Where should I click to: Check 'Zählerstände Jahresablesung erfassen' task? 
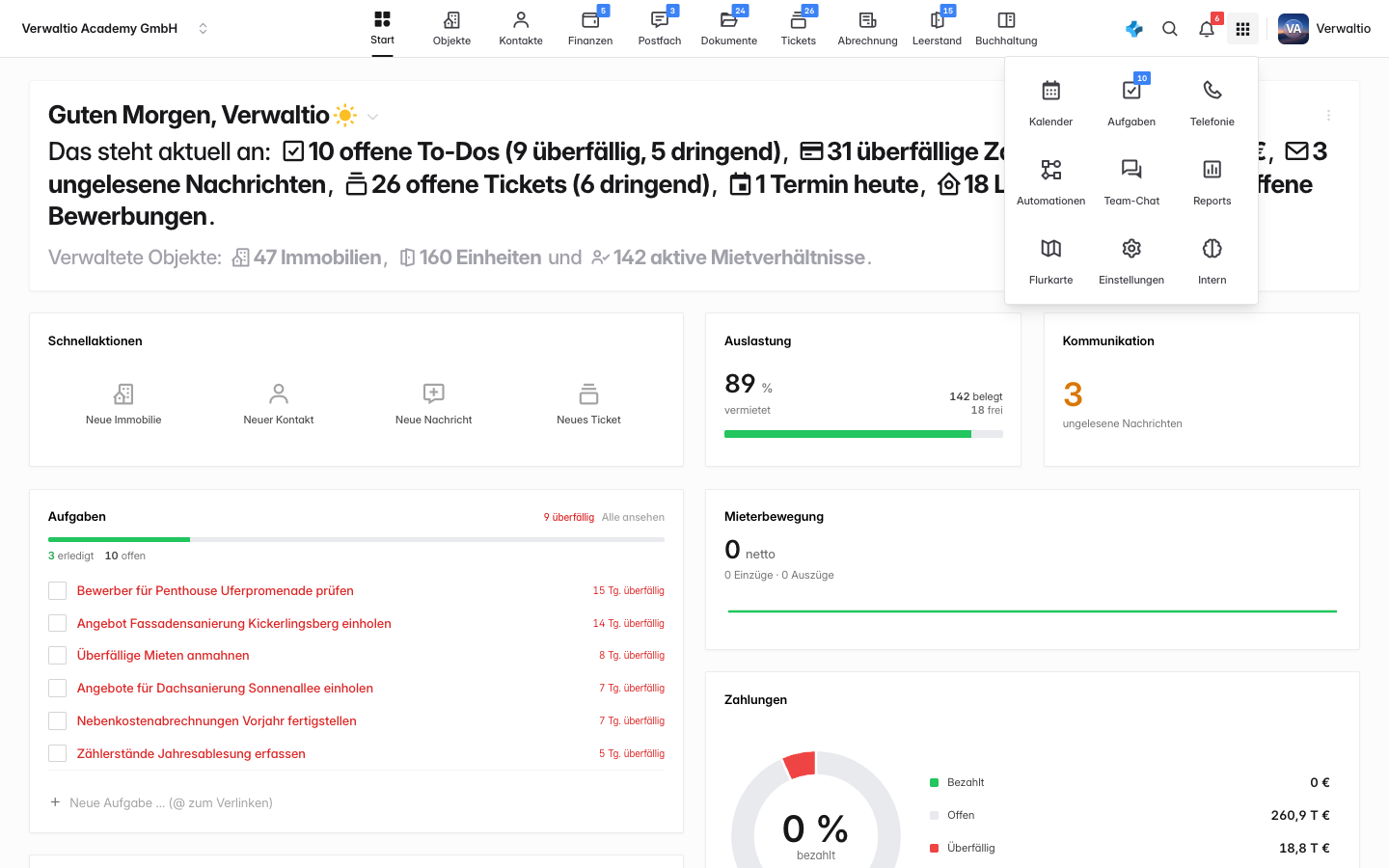[x=58, y=754]
